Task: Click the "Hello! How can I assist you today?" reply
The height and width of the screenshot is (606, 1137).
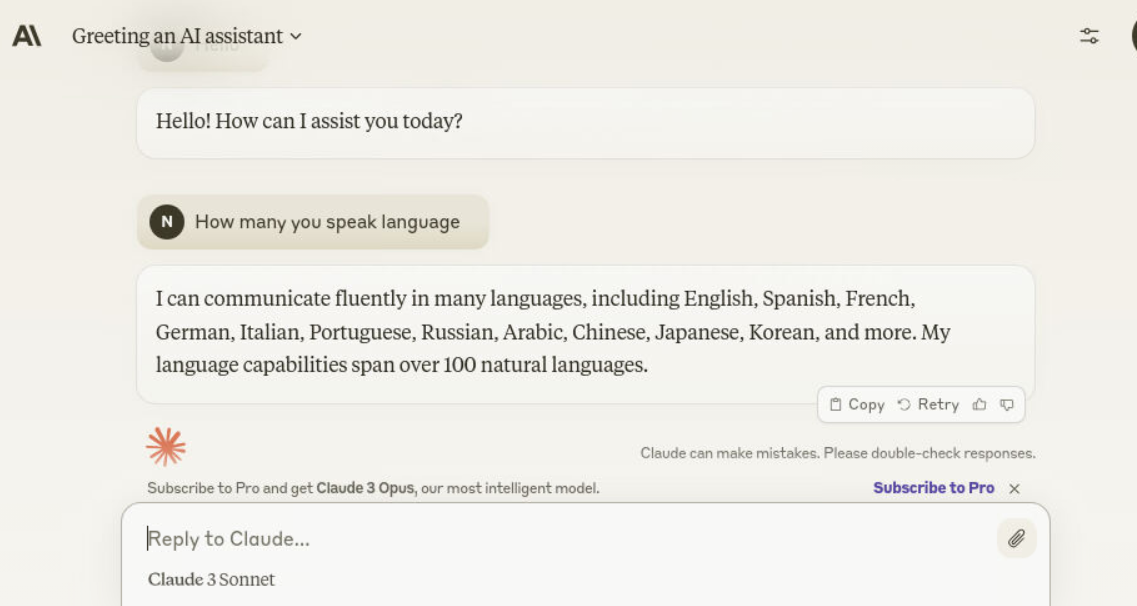Action: pyautogui.click(x=309, y=122)
